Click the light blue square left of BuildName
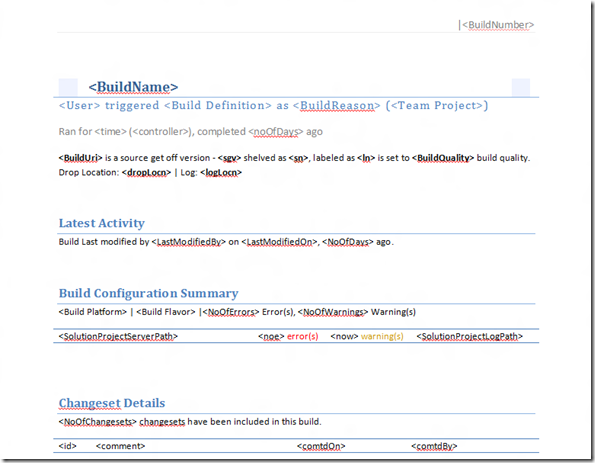The width and height of the screenshot is (595, 463). [68, 87]
